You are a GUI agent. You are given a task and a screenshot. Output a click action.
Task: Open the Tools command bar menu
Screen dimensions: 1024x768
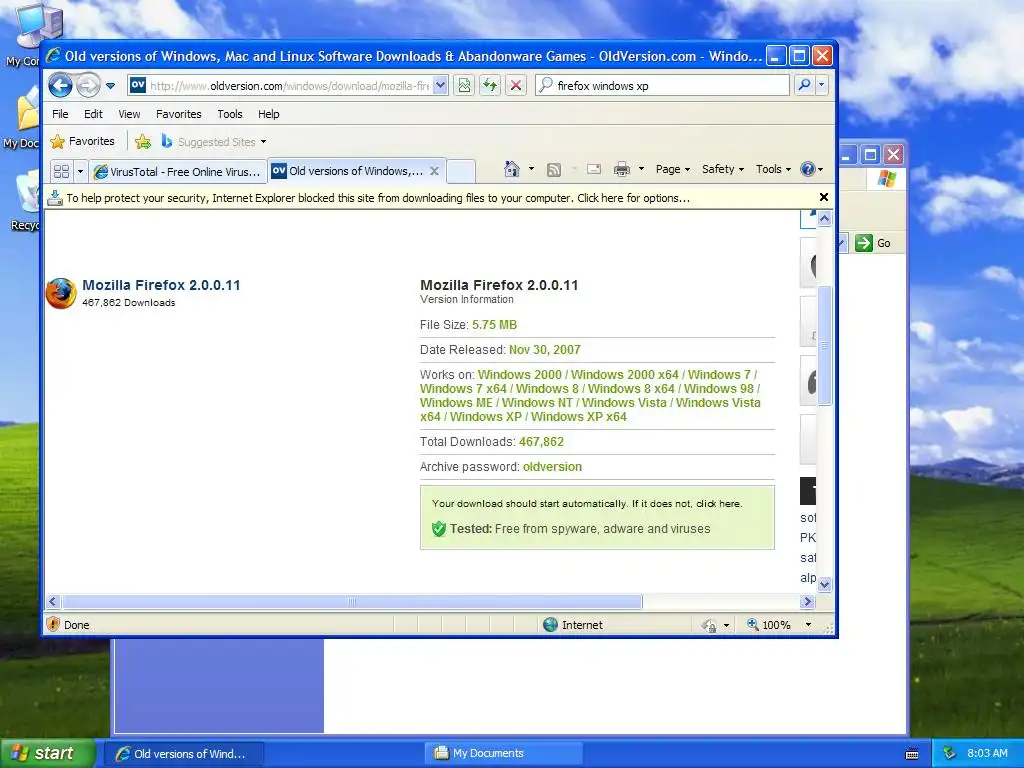click(773, 169)
